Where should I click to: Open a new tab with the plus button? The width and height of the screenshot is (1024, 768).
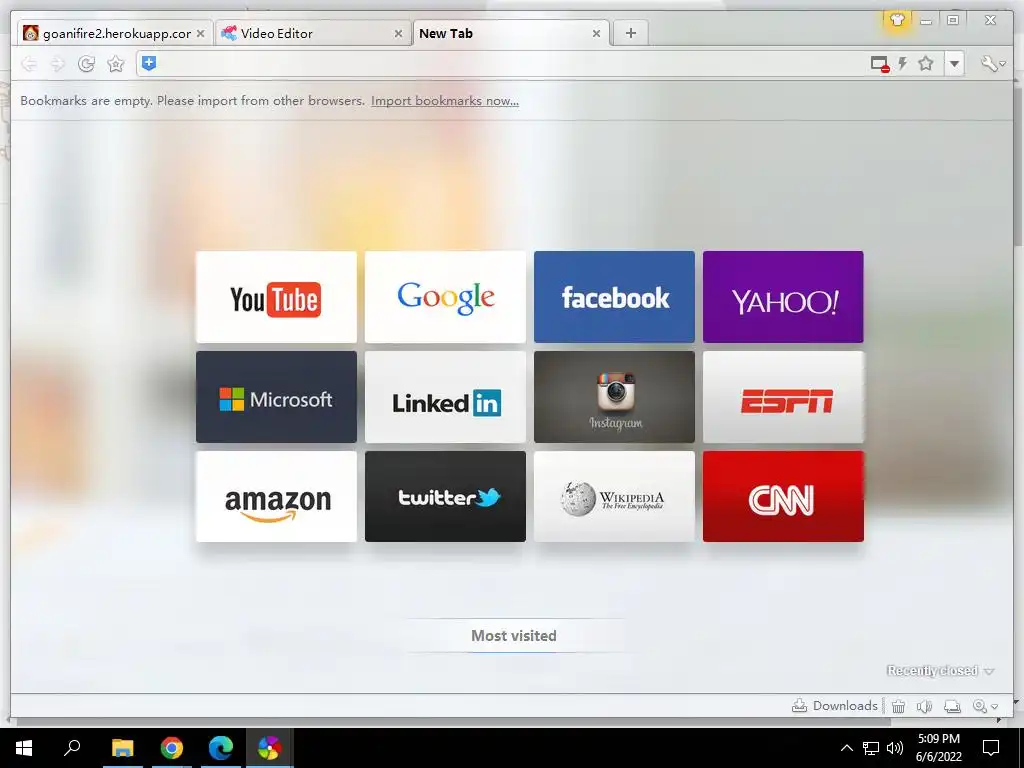click(x=631, y=33)
